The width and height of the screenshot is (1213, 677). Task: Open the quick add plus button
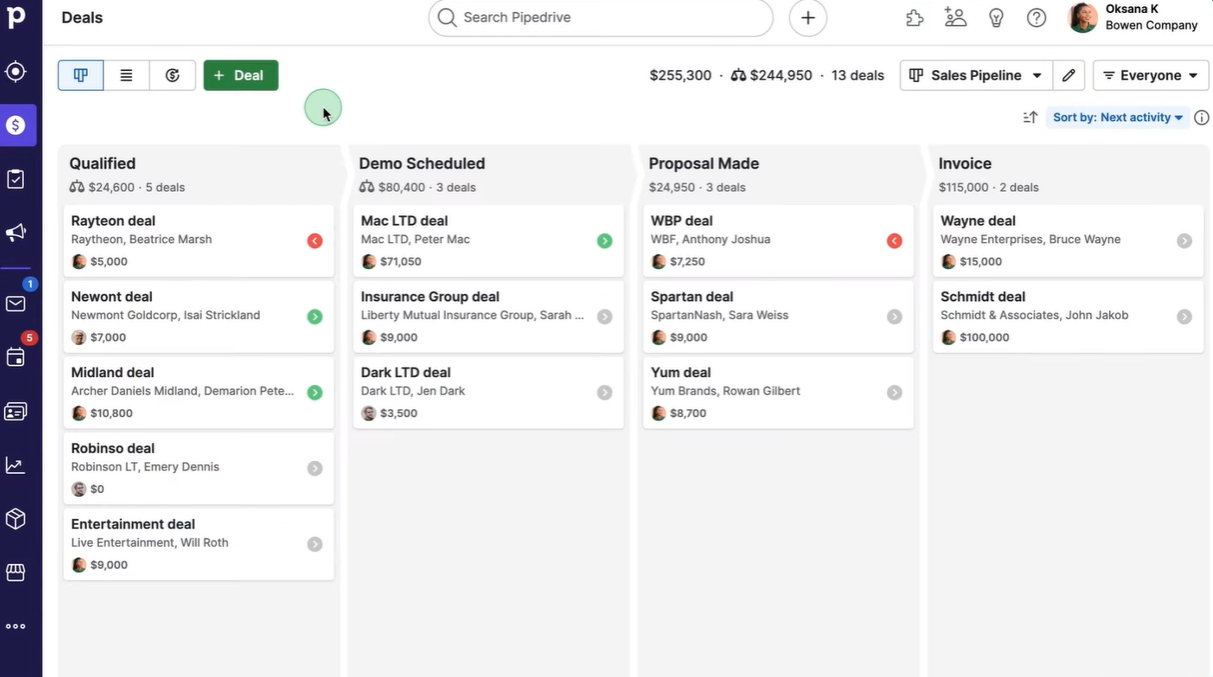pyautogui.click(x=807, y=17)
